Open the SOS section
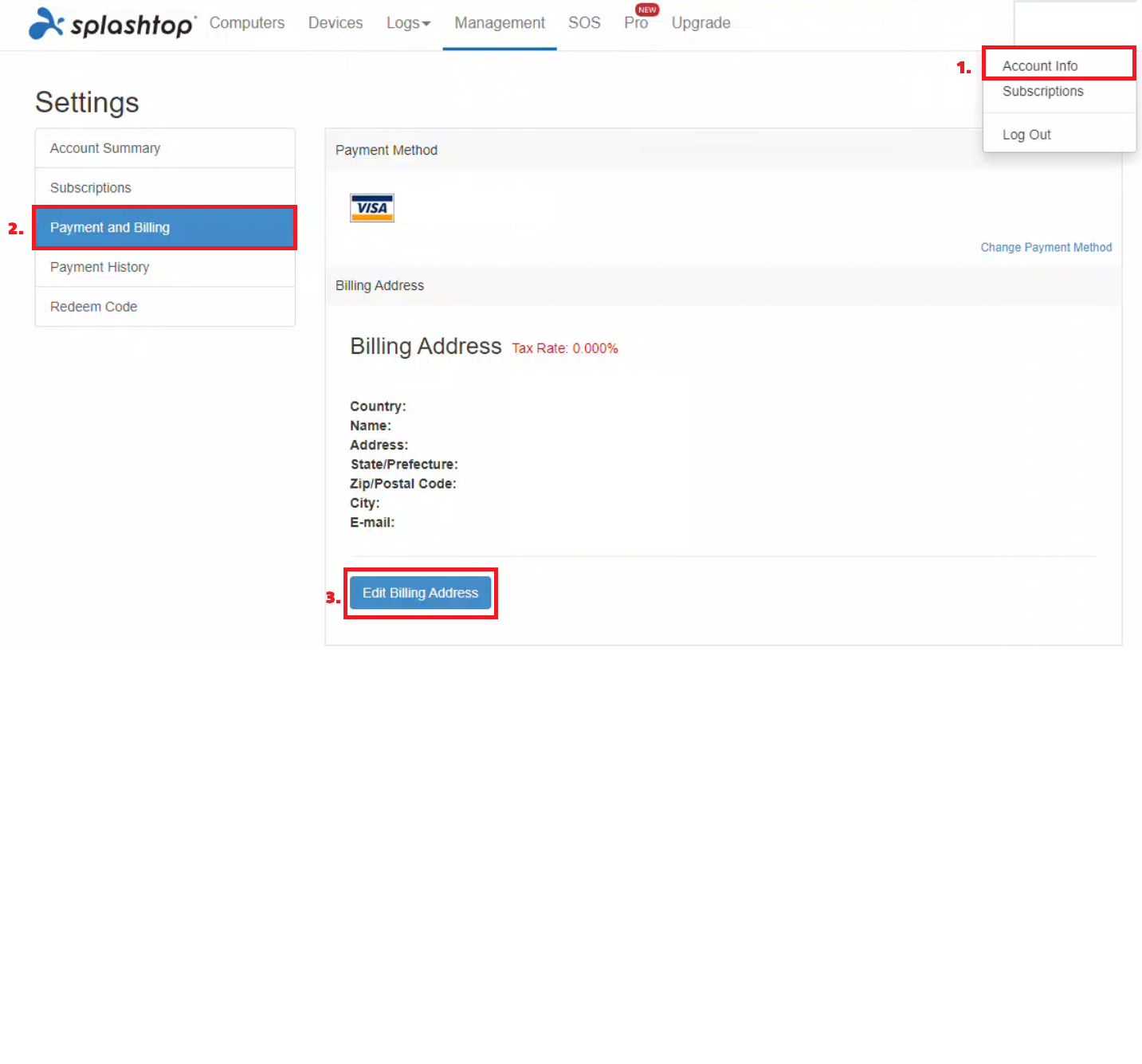1142x1064 pixels. [584, 23]
